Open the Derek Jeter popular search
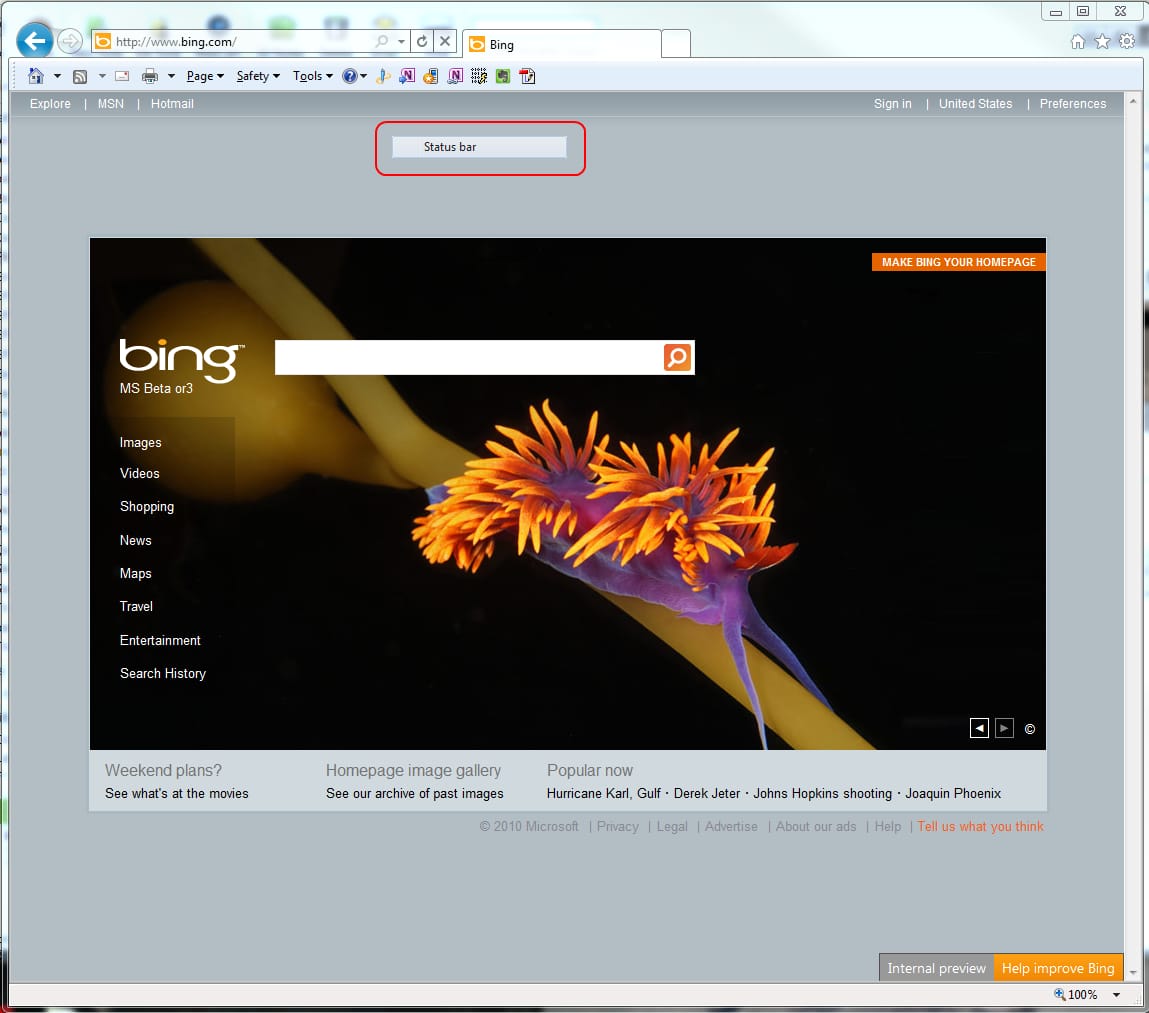Screen dimensions: 1149x1013 click(707, 793)
